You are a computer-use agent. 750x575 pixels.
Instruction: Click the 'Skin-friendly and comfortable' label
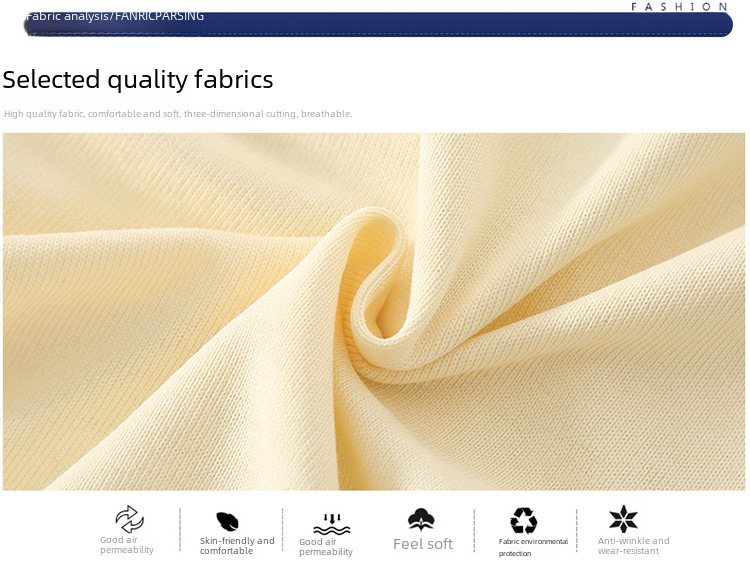point(237,546)
